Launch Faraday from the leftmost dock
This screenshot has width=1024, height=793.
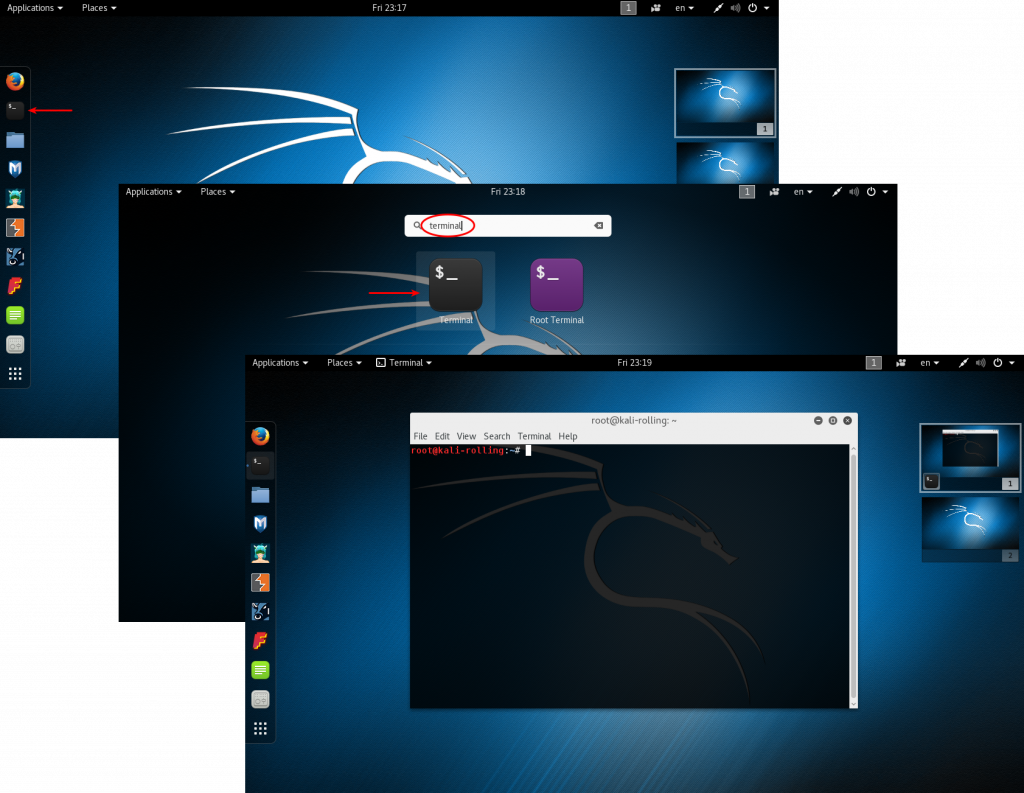(15, 286)
